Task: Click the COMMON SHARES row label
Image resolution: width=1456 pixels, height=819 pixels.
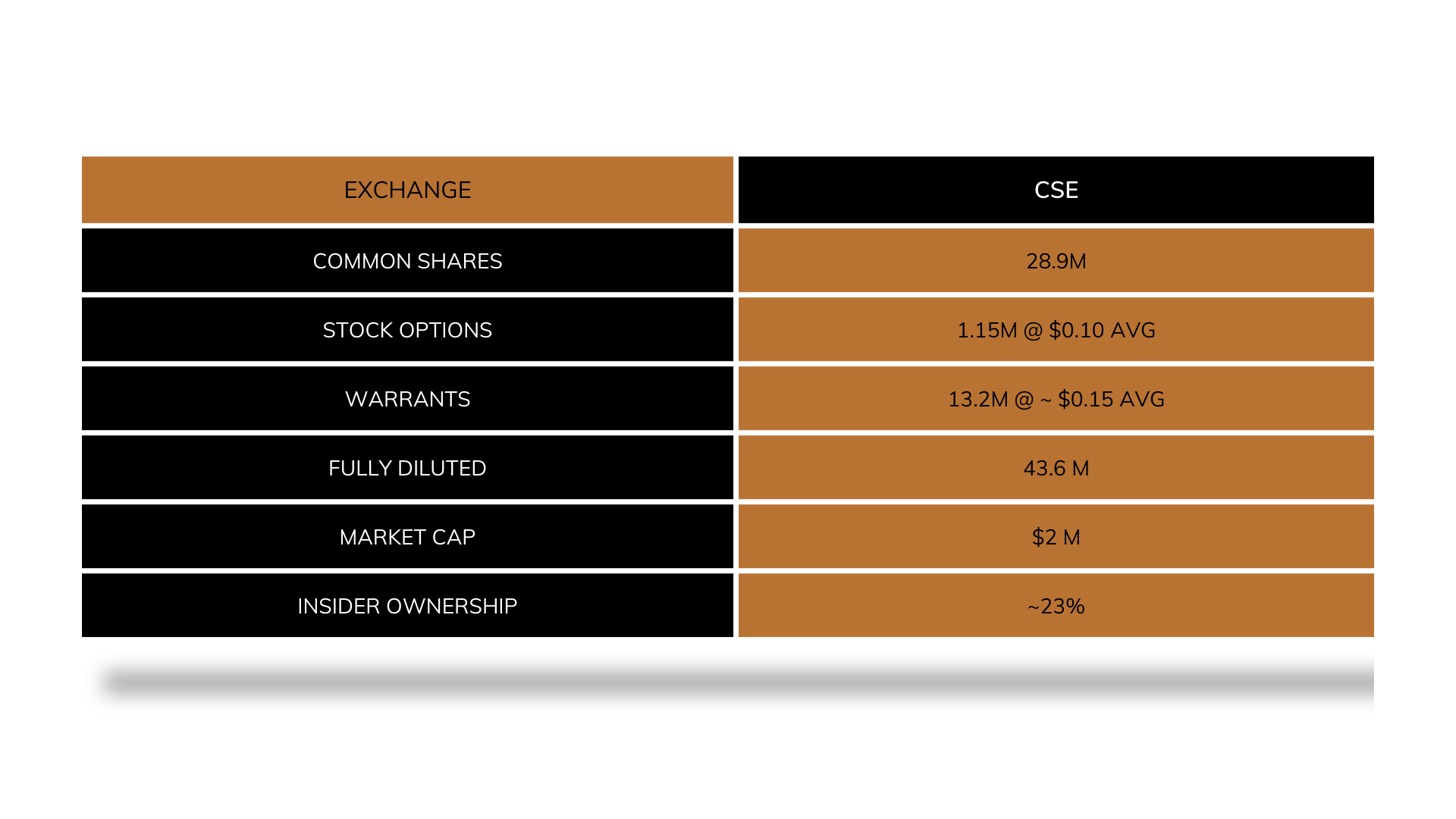Action: 407,261
